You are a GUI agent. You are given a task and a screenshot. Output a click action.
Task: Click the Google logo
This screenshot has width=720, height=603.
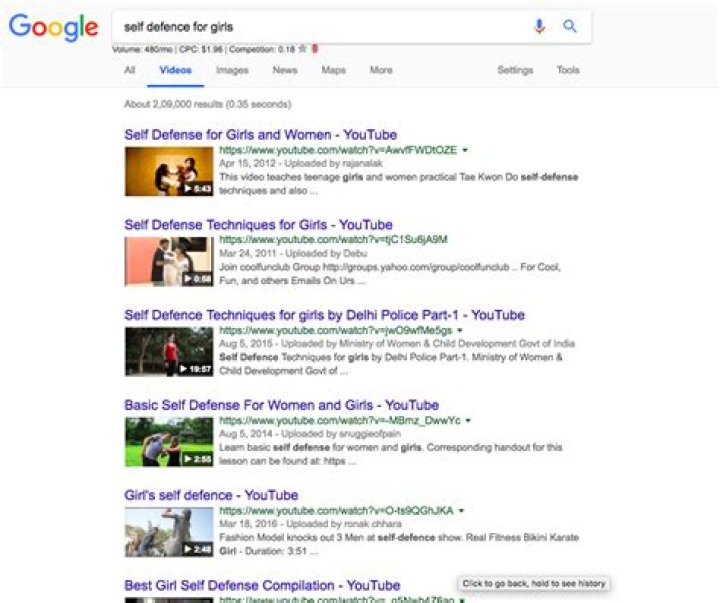(53, 27)
